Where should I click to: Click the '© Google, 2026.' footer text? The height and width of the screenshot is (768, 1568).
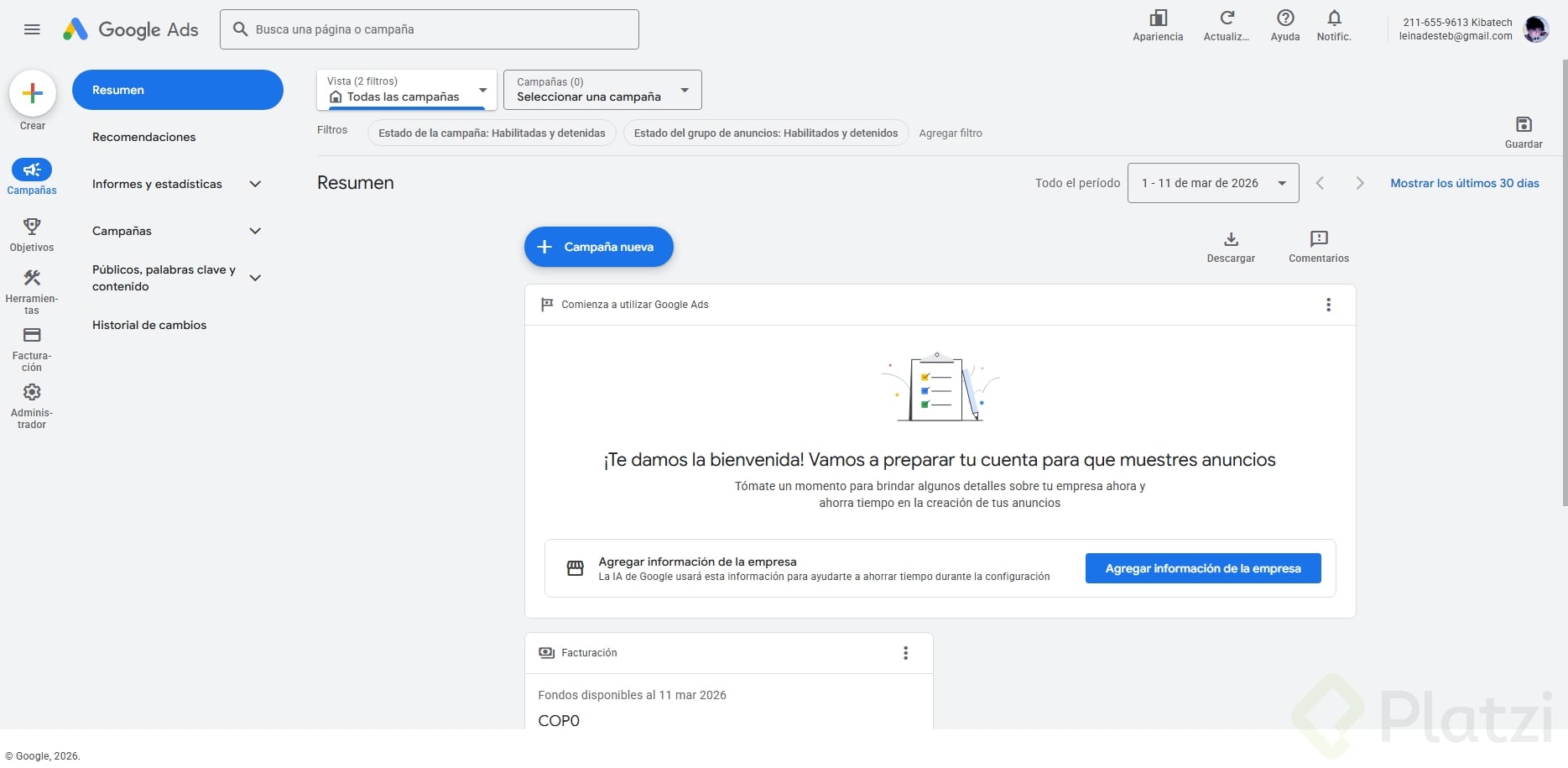pos(43,756)
